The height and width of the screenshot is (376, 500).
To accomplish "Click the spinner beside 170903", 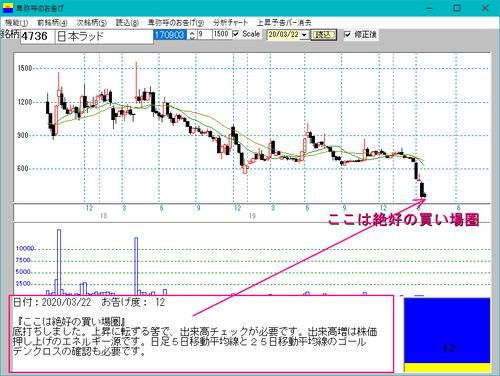I will pos(192,35).
